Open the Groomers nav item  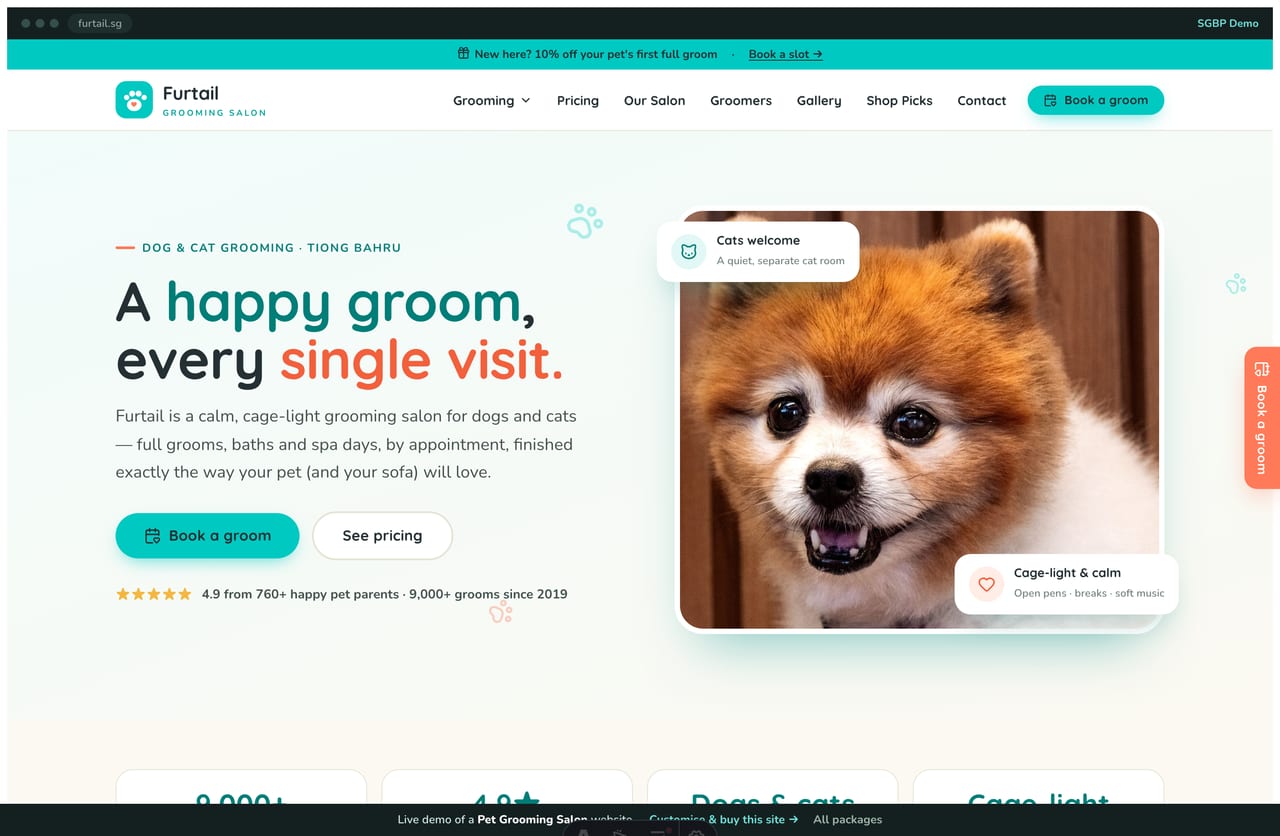click(x=741, y=101)
